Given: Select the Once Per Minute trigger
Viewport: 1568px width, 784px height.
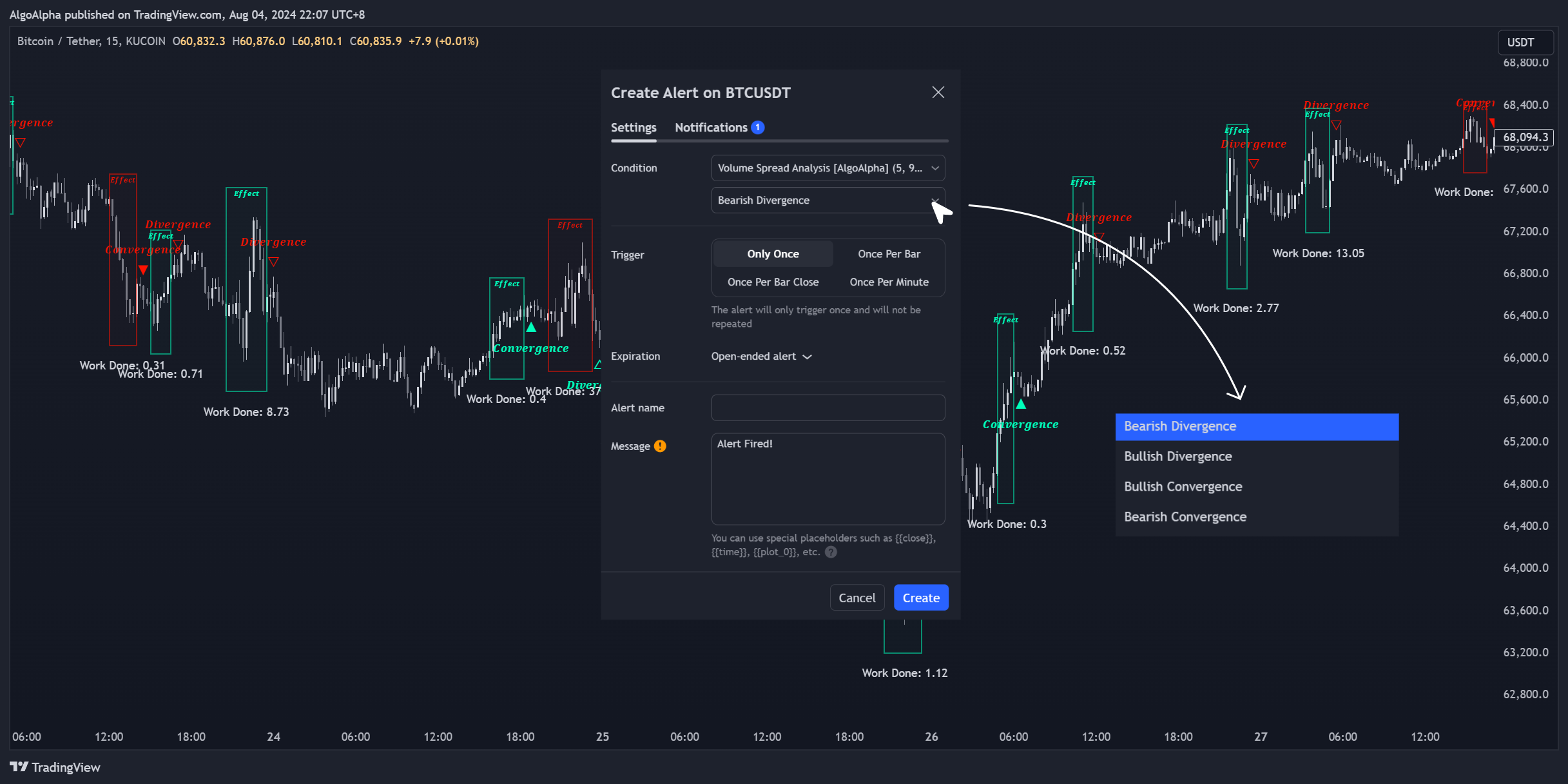Looking at the screenshot, I should pyautogui.click(x=889, y=282).
